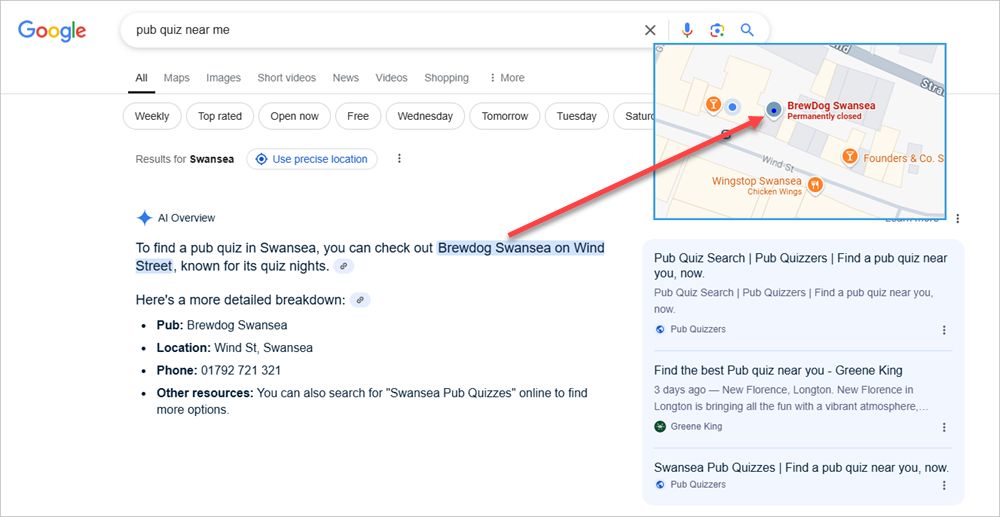Click the Wingstop Swansea restaurant pin
The height and width of the screenshot is (517, 1000).
click(815, 186)
